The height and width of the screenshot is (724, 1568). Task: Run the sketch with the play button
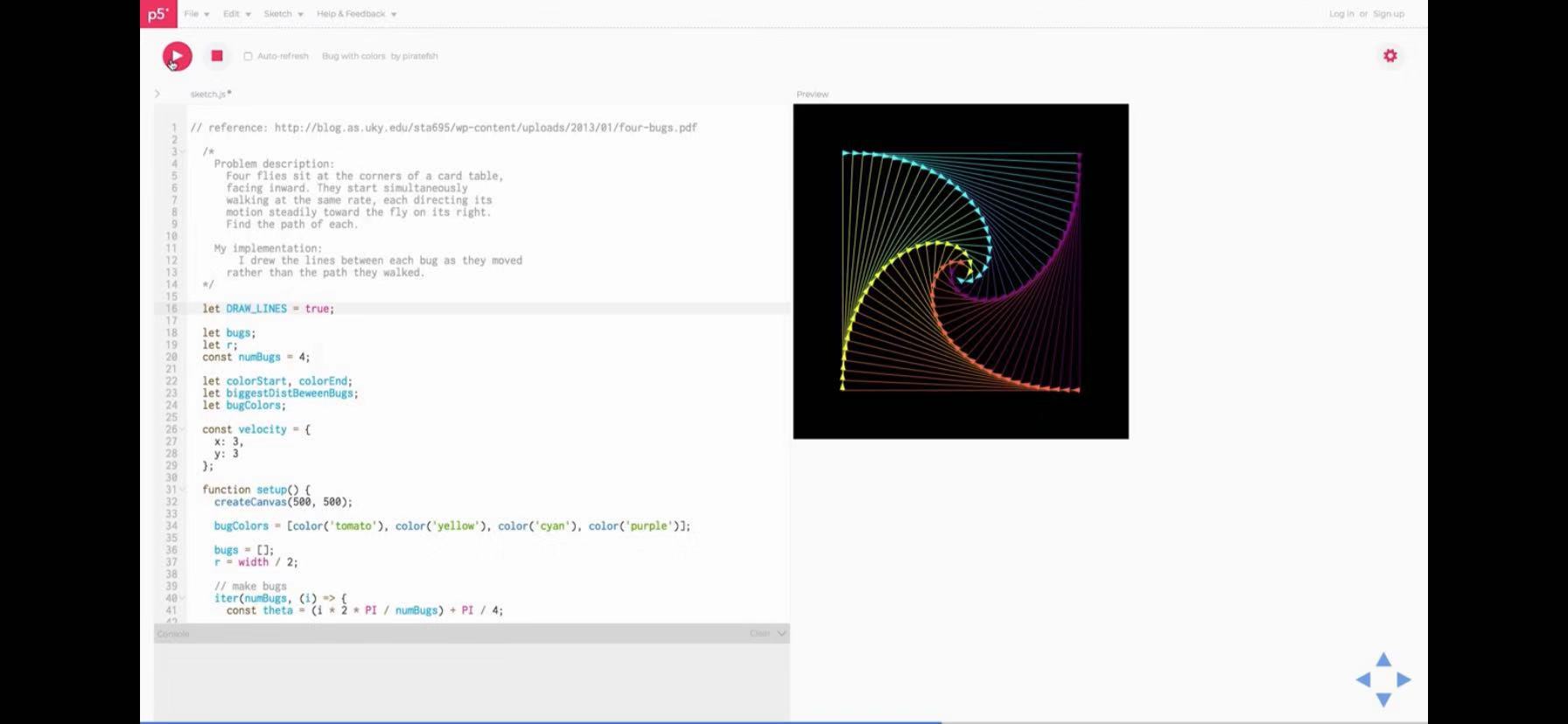pos(177,56)
